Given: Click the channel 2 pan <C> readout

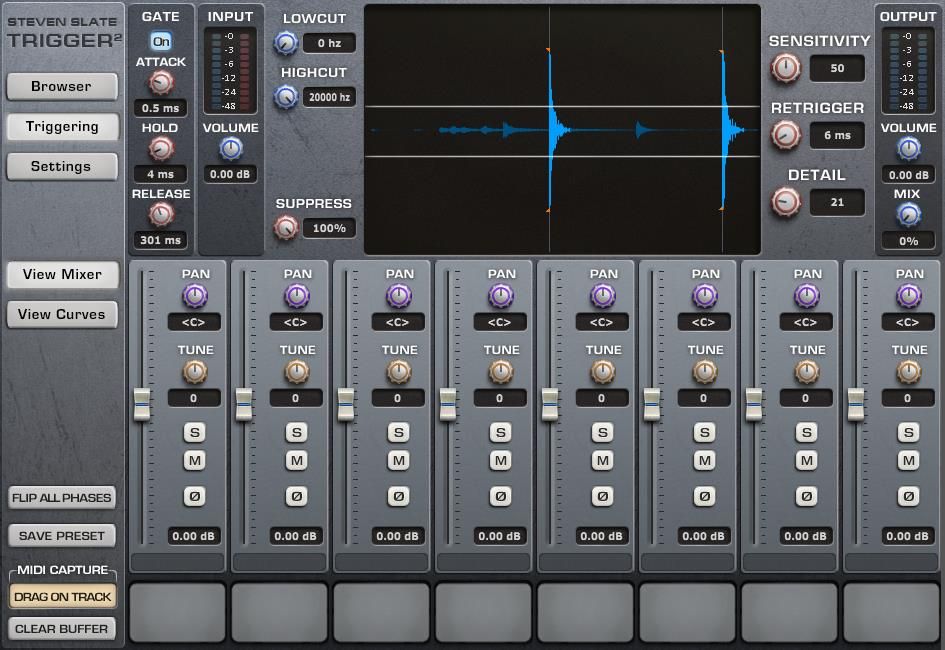Looking at the screenshot, I should (296, 322).
